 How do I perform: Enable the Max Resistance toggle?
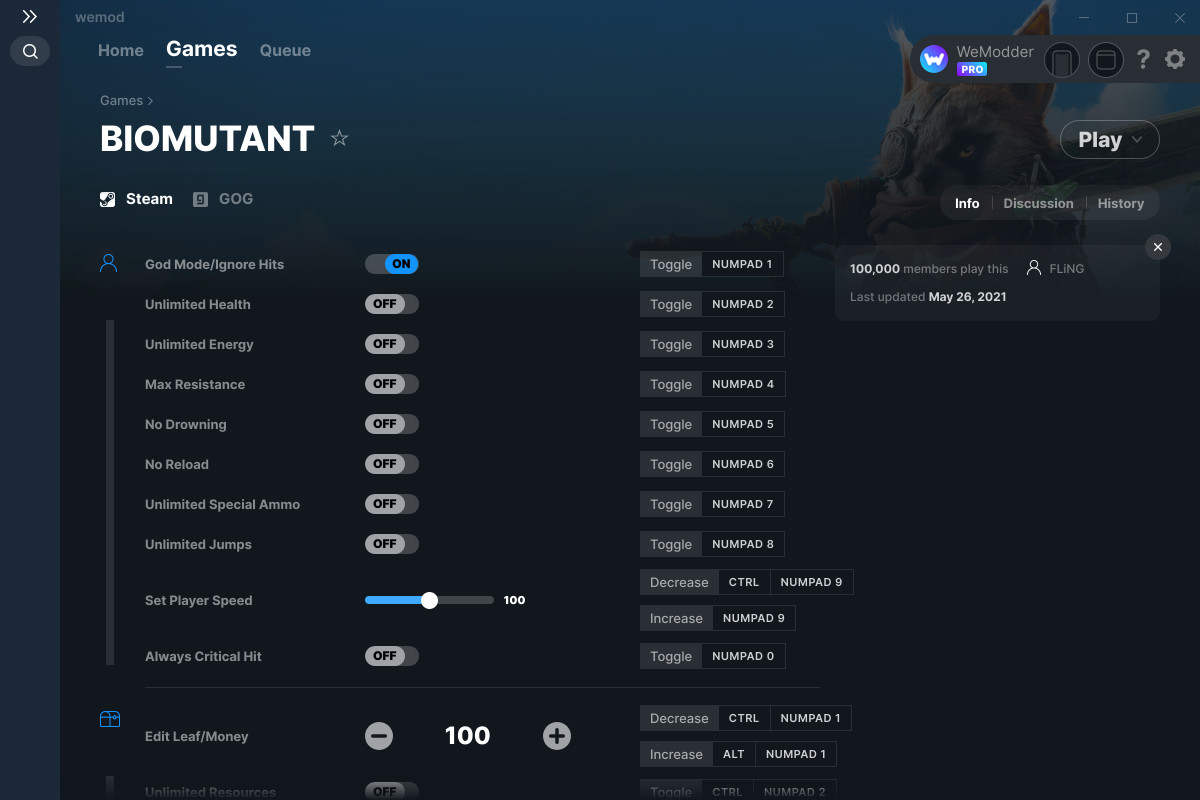pos(392,384)
